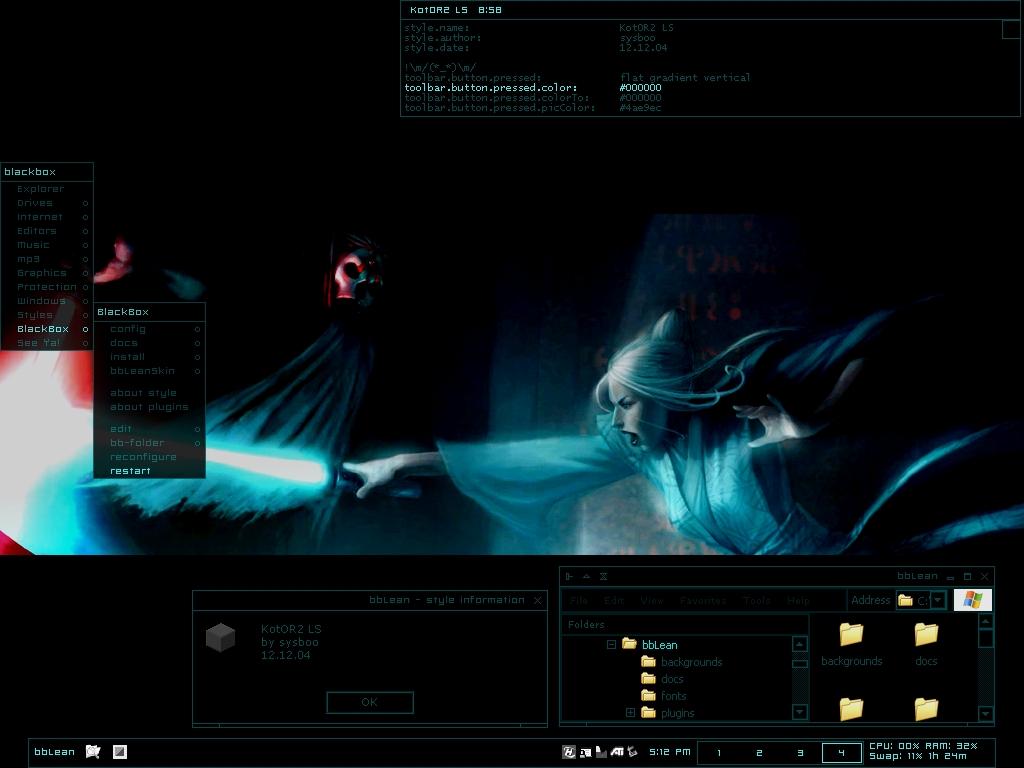
Task: Switch to workspace 2 on the toolbar
Action: coord(759,752)
